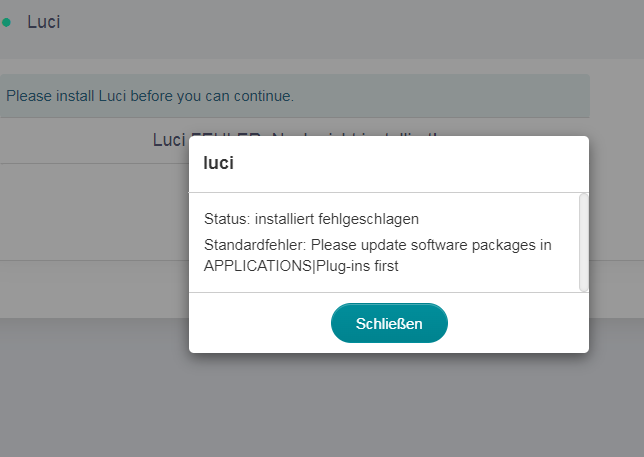The height and width of the screenshot is (457, 644).
Task: Click the dialog's vertical scrollbar
Action: 584,242
